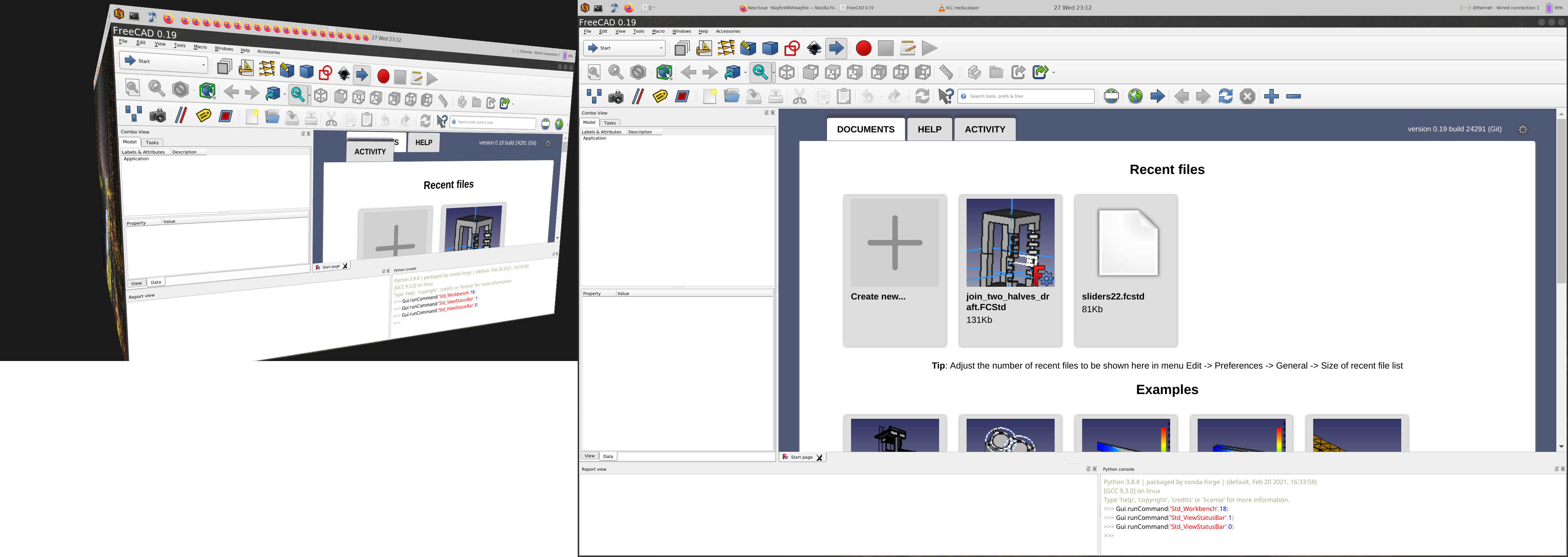The width and height of the screenshot is (1568, 557).
Task: Expand the axonometric view dropdown arrow
Action: (745, 73)
